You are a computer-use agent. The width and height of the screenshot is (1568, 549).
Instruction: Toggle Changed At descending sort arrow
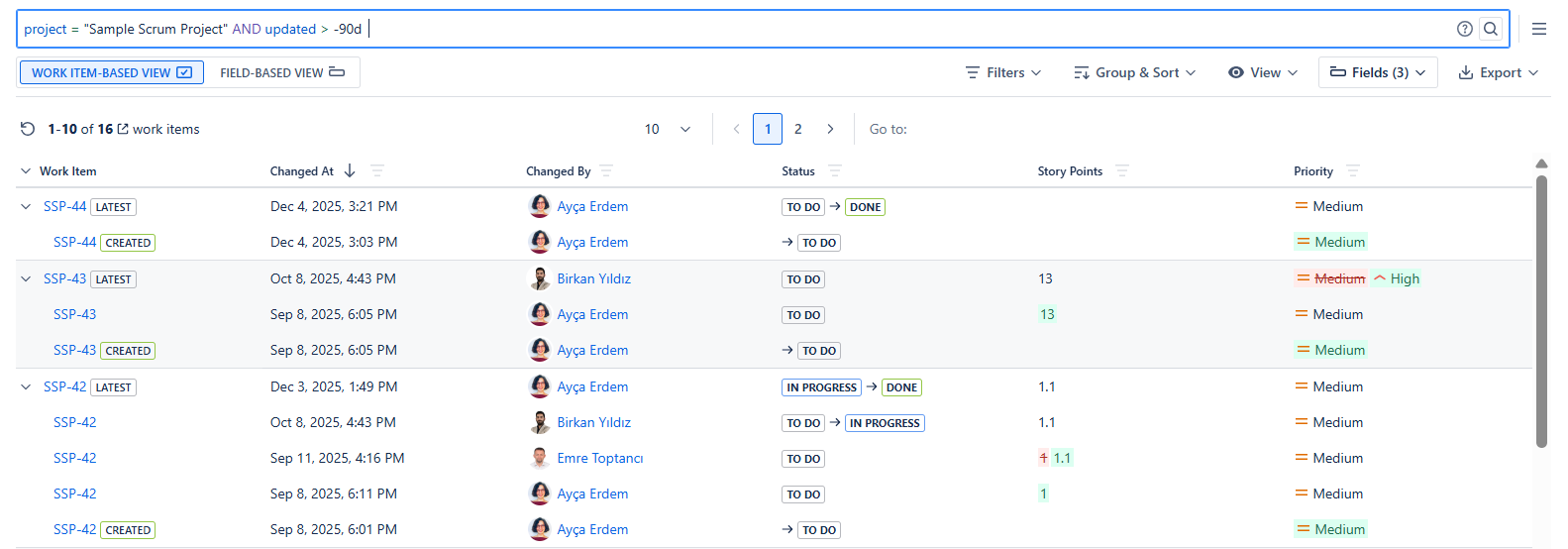click(x=350, y=170)
